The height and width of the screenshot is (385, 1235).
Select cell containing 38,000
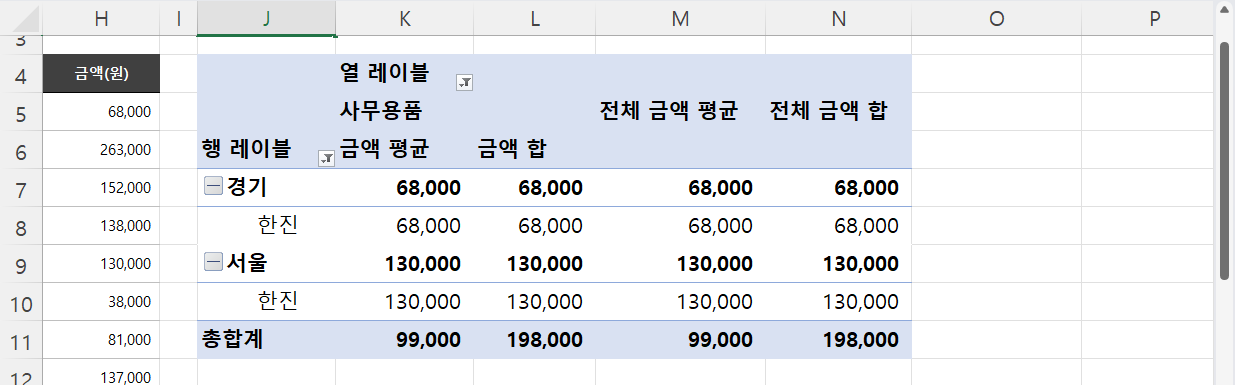pyautogui.click(x=101, y=301)
